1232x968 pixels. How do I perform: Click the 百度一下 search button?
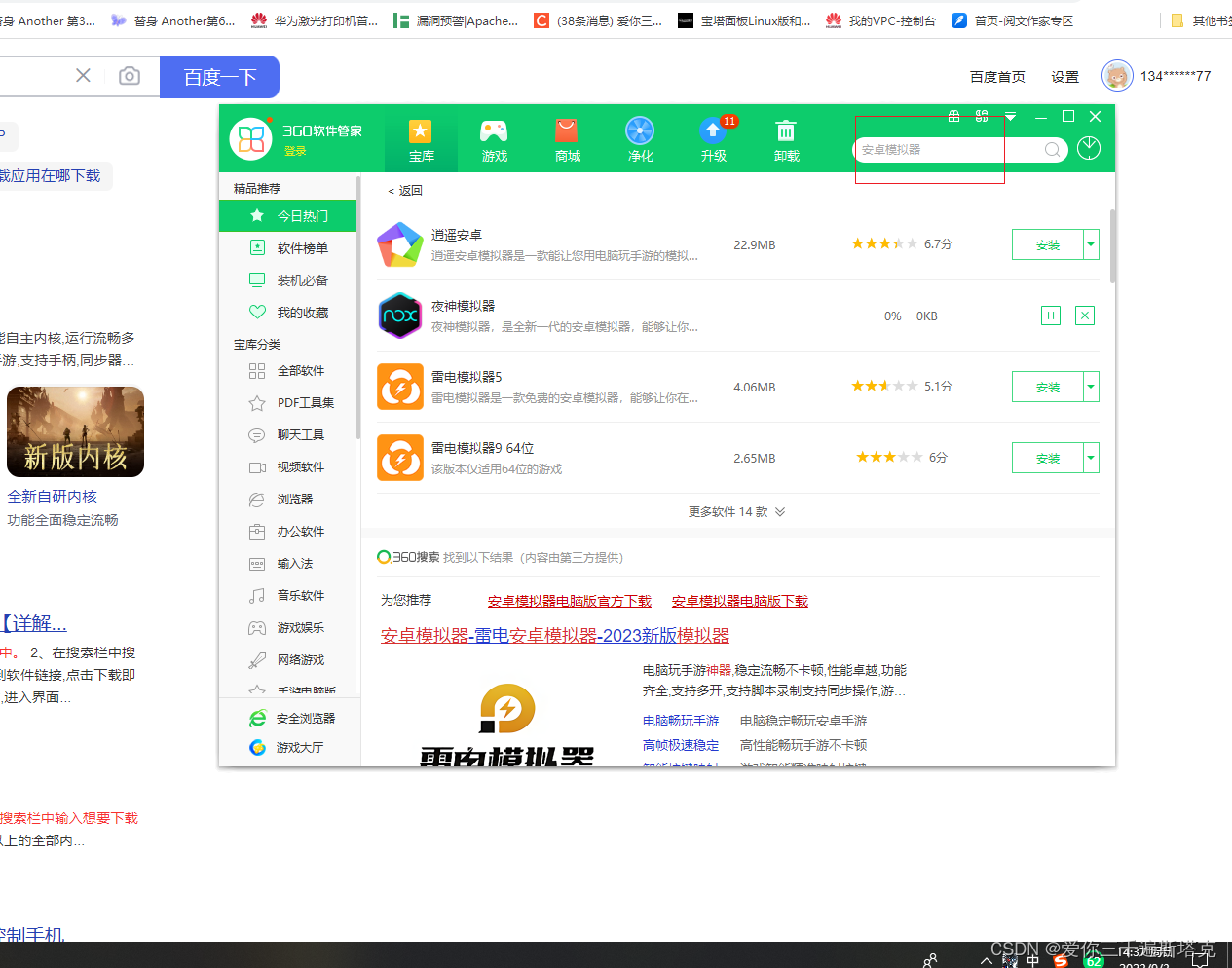tap(220, 77)
